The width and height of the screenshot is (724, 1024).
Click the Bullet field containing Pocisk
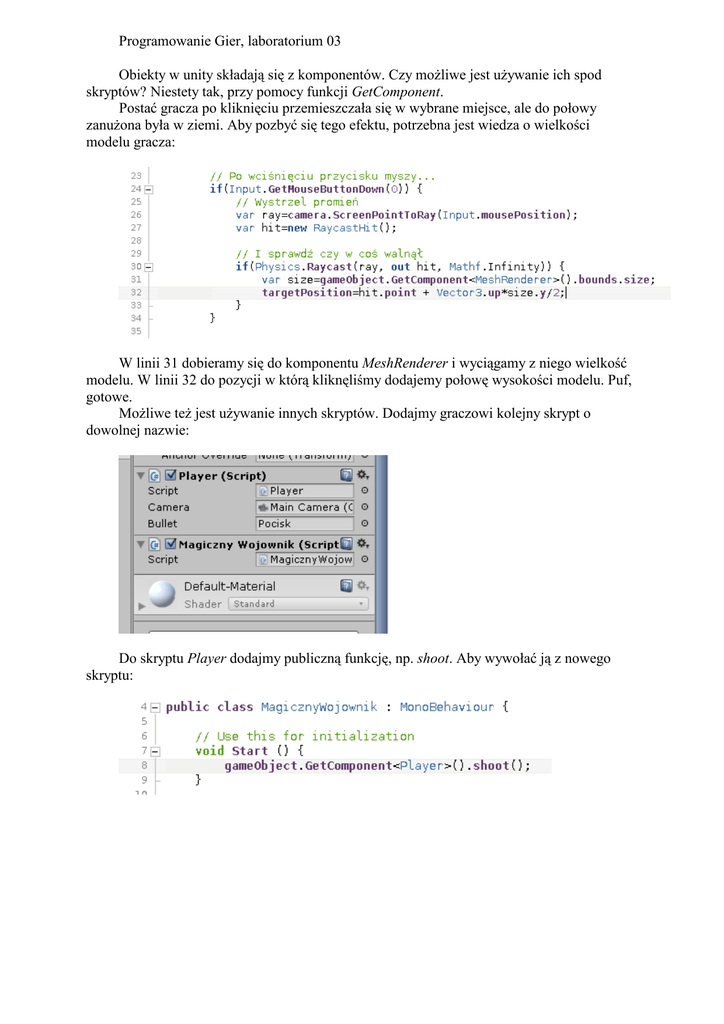[305, 523]
